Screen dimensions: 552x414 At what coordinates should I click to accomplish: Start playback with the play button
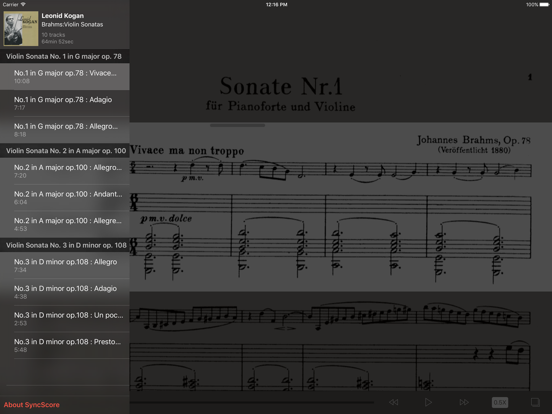pyautogui.click(x=428, y=402)
